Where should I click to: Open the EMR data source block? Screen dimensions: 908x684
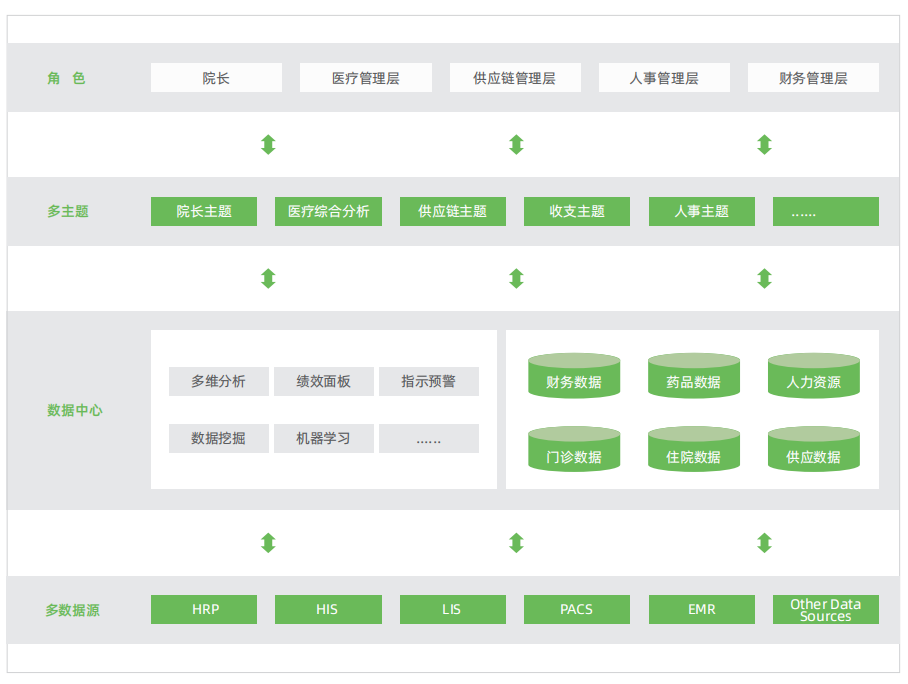pos(701,609)
